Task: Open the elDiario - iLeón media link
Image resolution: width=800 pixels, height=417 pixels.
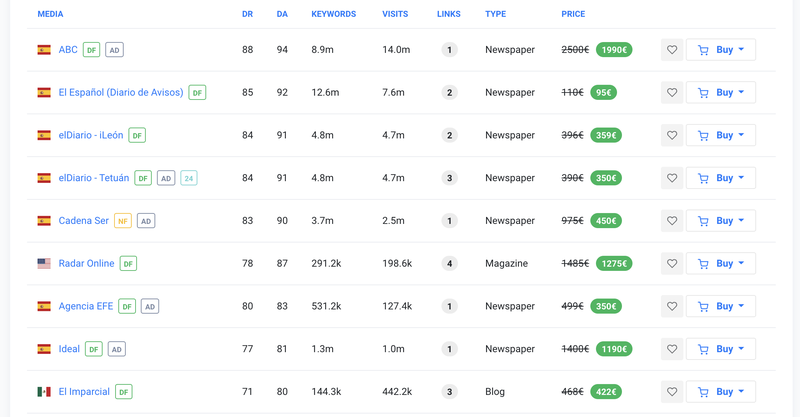Action: tap(91, 135)
